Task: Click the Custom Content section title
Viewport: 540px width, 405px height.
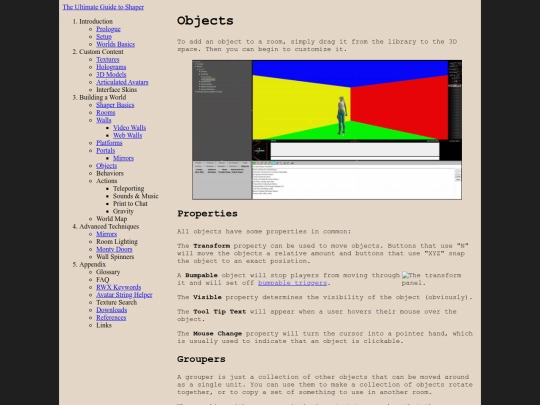Action: point(101,52)
